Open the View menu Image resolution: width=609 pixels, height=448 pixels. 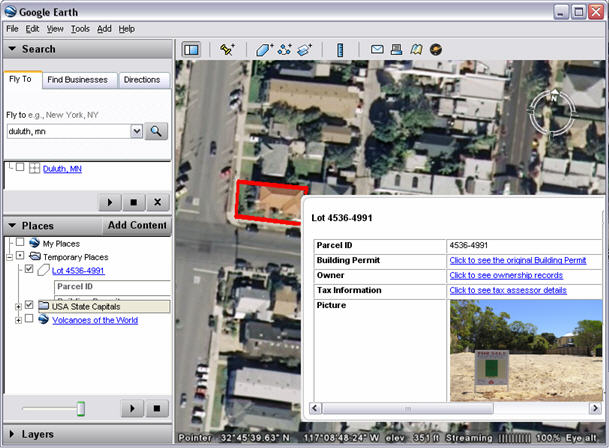[x=55, y=29]
